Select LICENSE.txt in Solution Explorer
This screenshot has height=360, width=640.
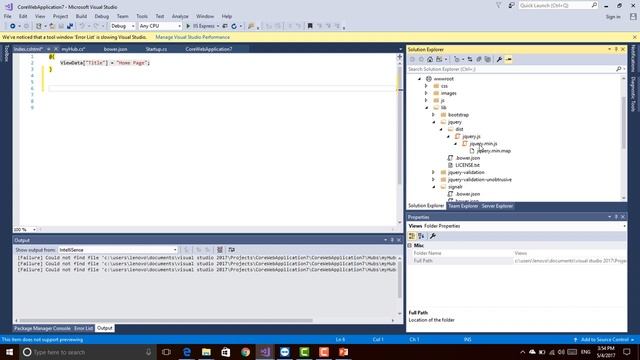pos(467,165)
